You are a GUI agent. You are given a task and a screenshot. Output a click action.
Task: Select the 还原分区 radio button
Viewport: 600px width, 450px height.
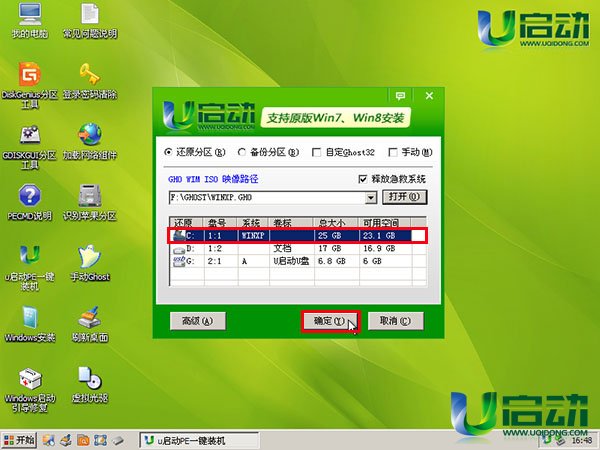[x=168, y=152]
